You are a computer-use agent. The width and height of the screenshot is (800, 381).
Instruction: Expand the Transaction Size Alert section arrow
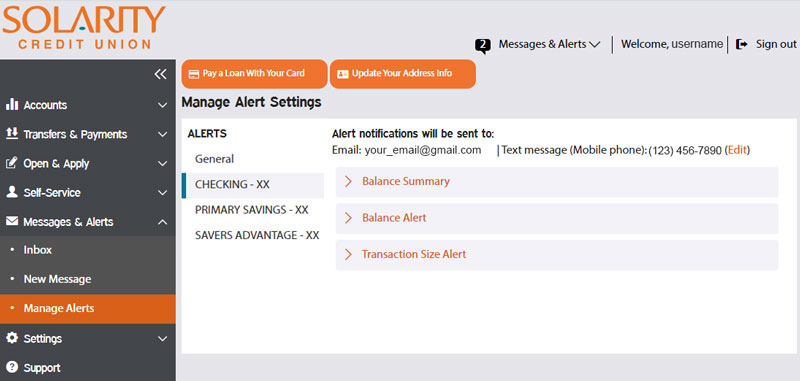coord(348,254)
